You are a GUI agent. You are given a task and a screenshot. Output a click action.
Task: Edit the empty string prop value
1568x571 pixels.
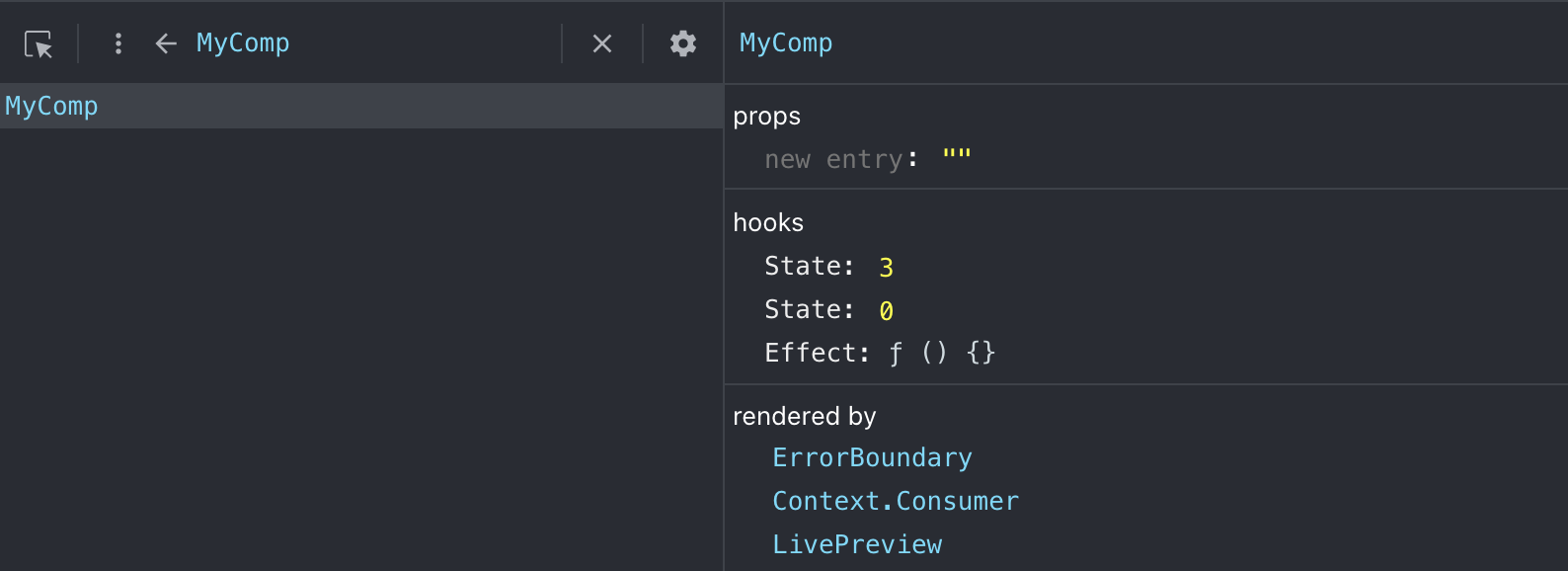pos(957,157)
